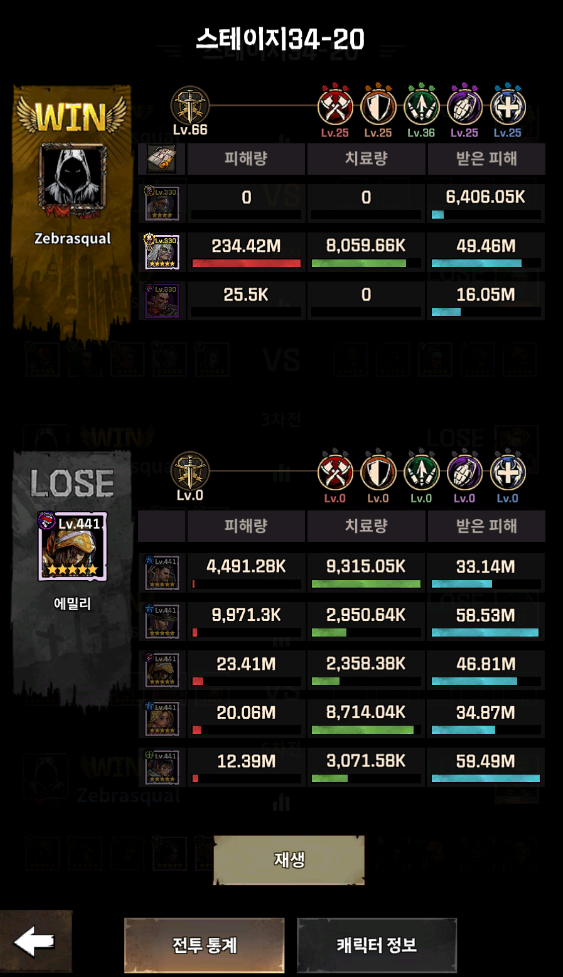Tap the 재생 replay button

[x=289, y=860]
